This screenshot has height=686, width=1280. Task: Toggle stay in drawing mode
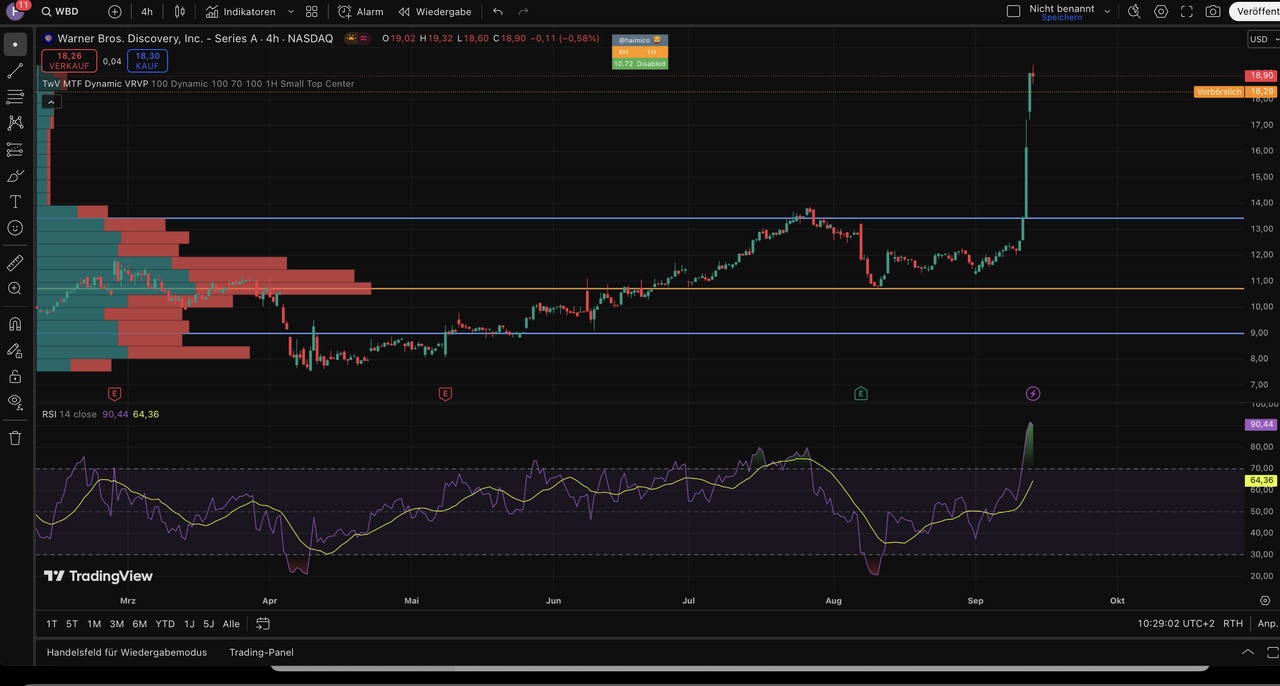(15, 350)
